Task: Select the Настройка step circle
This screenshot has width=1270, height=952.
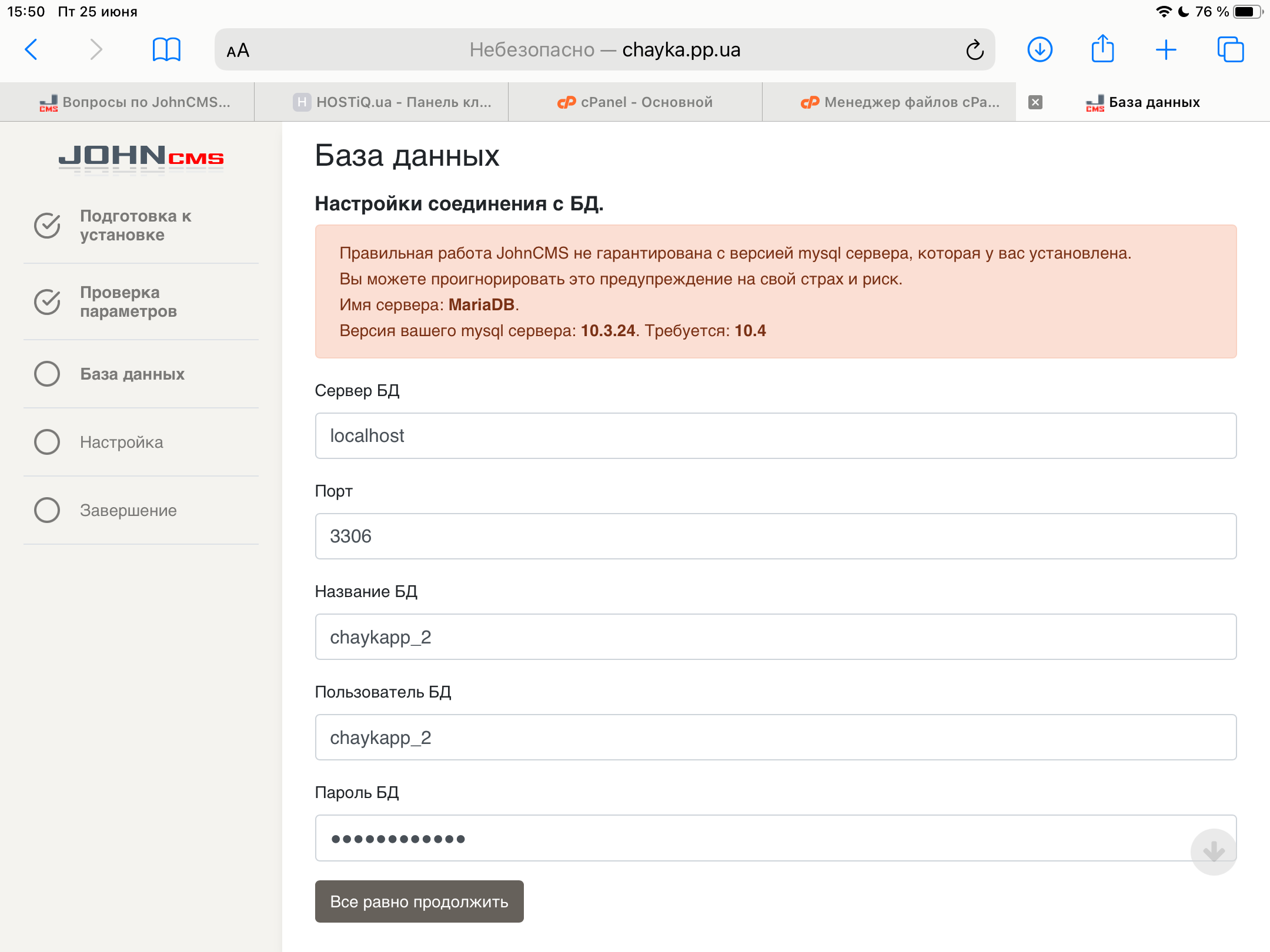Action: click(x=47, y=442)
